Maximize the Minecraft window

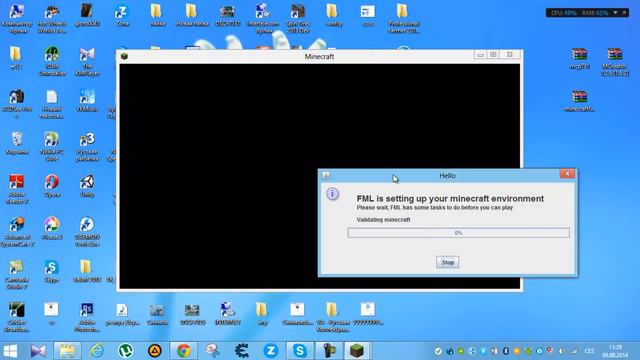[493, 55]
